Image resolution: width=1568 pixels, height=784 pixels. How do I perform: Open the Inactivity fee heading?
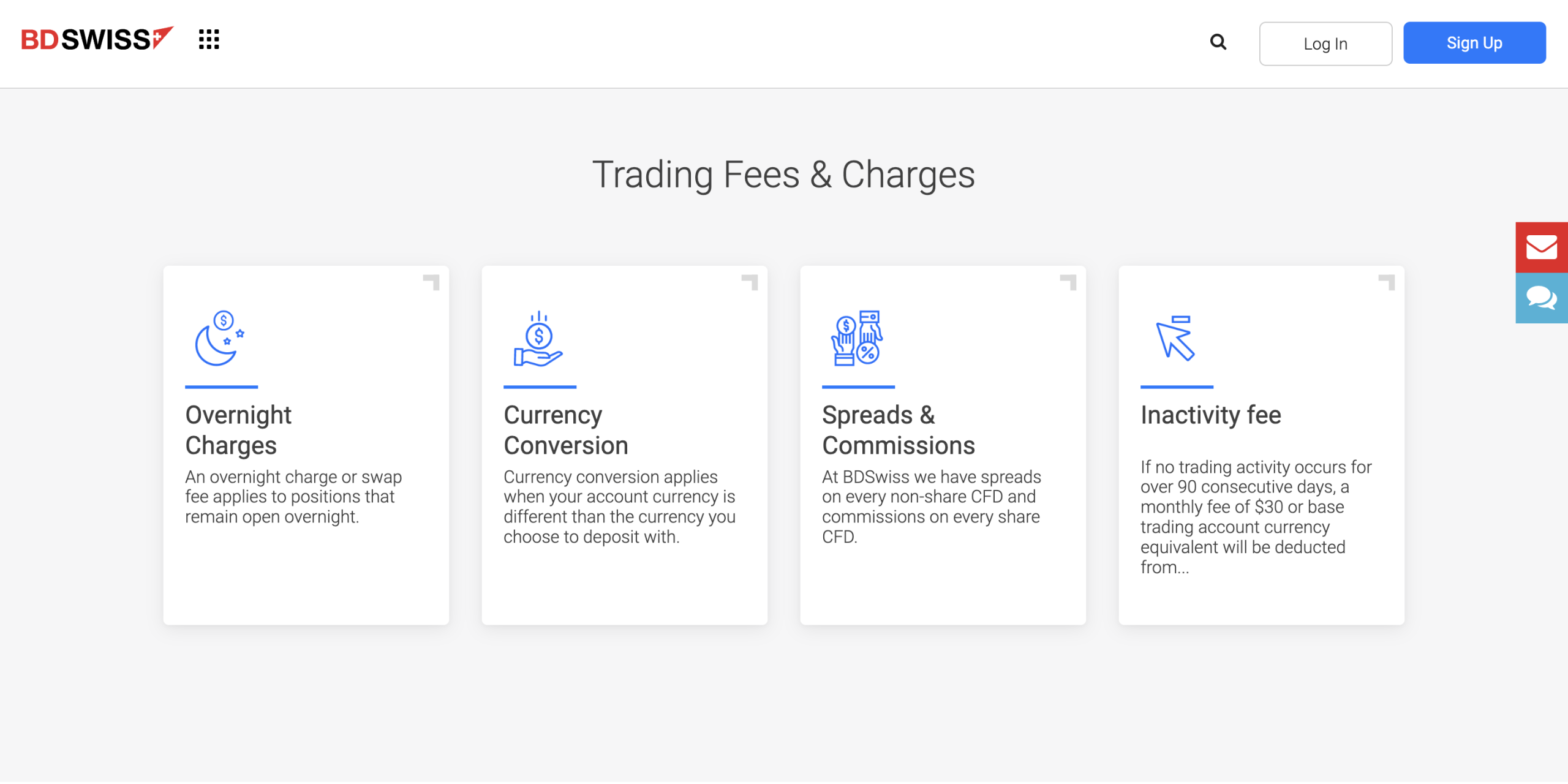1210,415
